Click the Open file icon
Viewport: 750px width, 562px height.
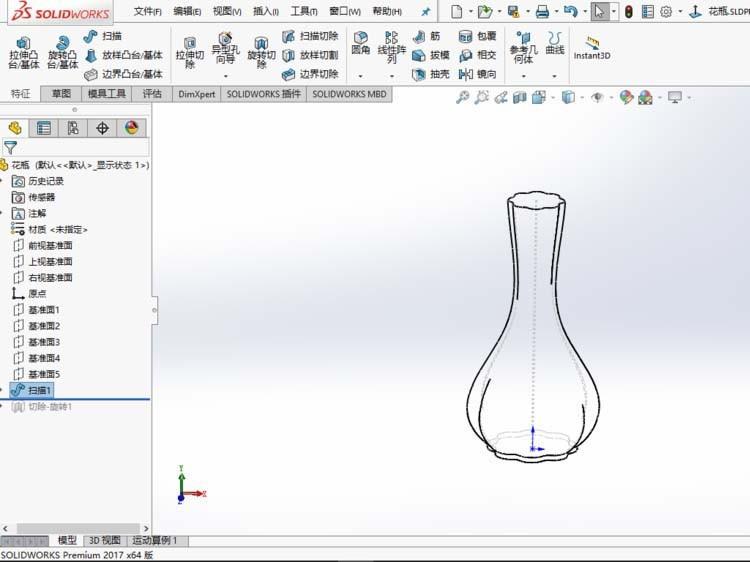pyautogui.click(x=485, y=11)
